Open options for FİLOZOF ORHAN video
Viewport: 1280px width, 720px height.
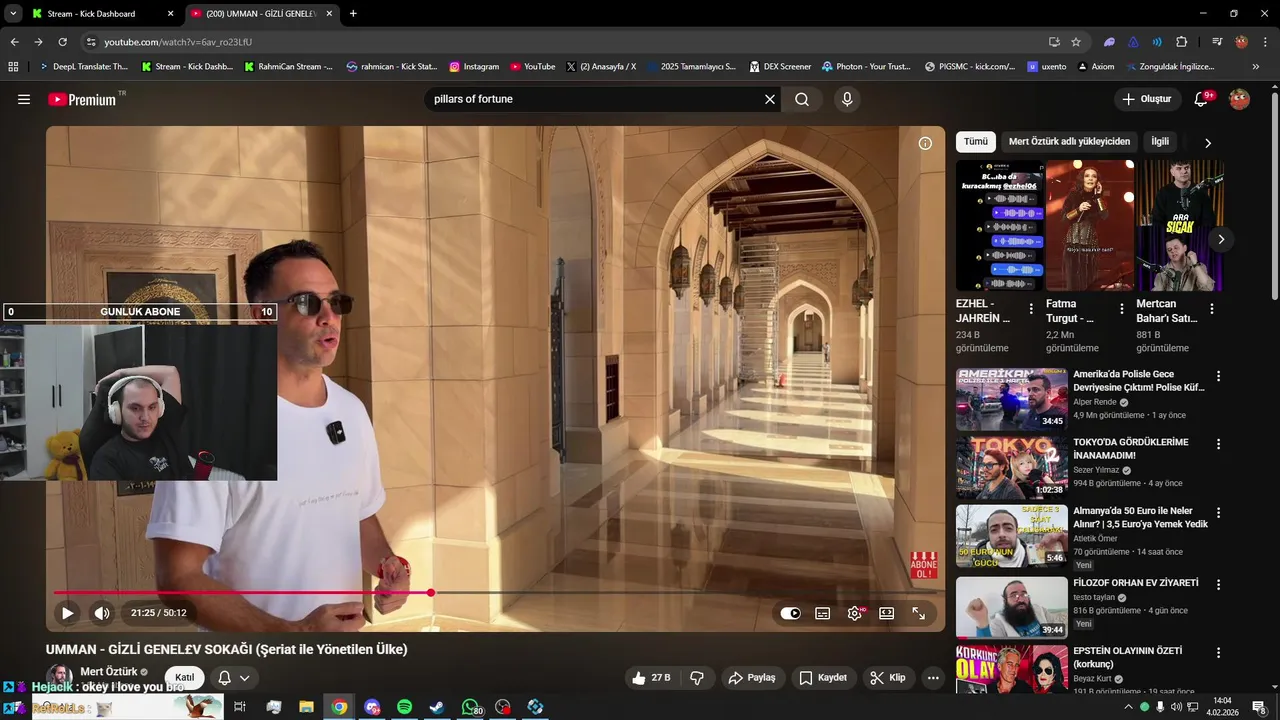pyautogui.click(x=1218, y=583)
